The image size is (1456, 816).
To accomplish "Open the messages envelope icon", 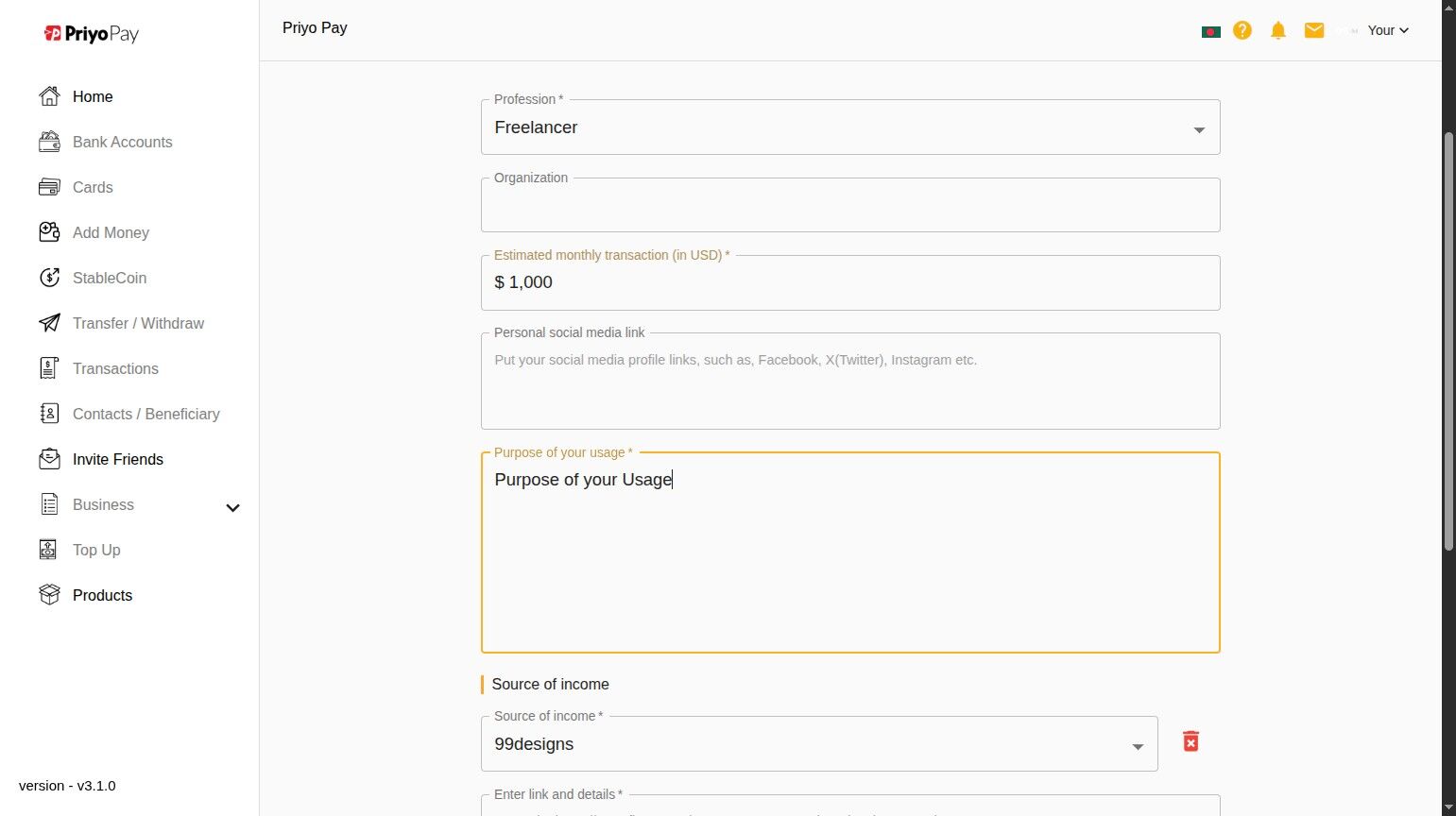I will (x=1314, y=30).
